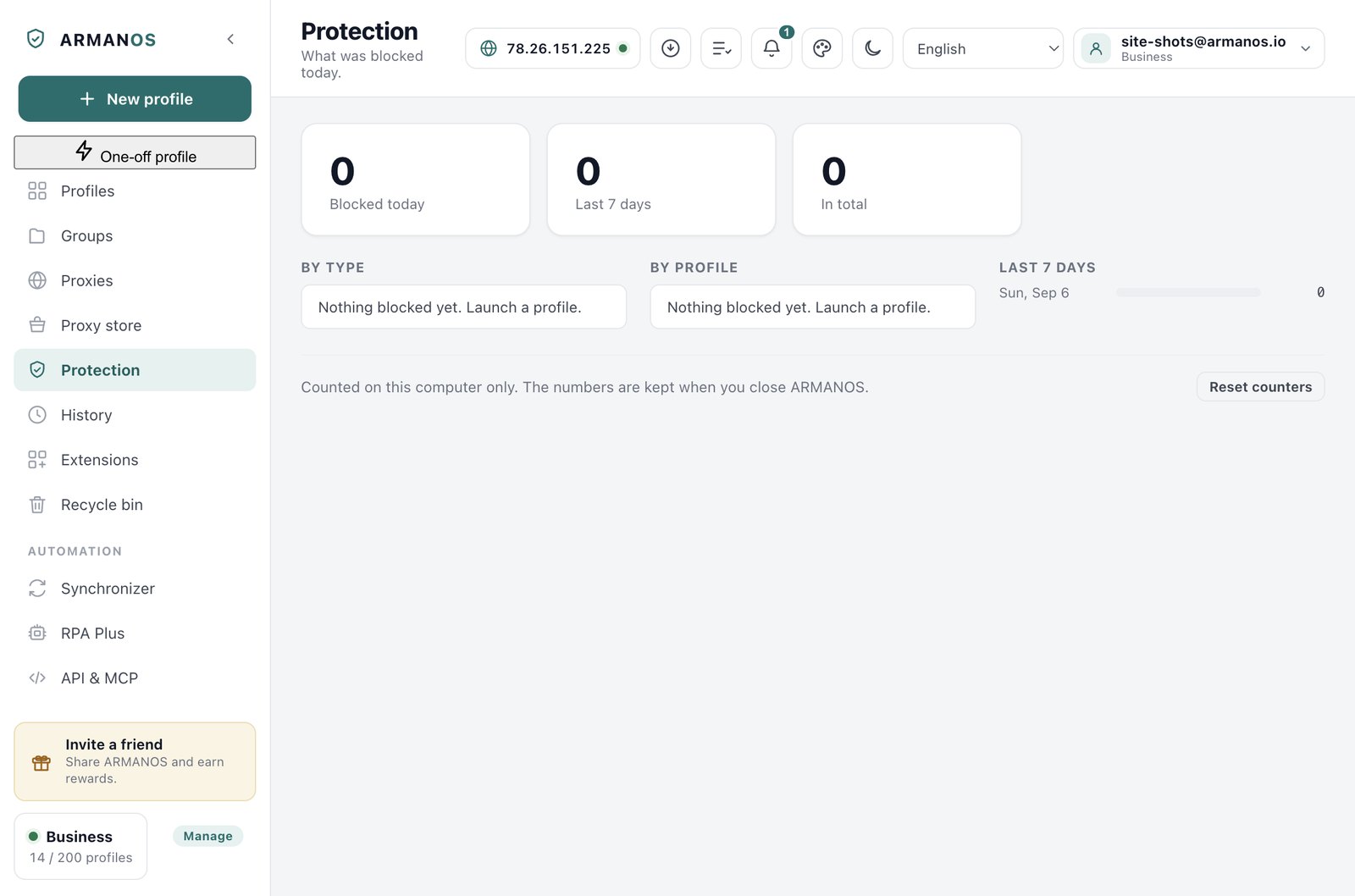Click the Last 7 days counter card
The height and width of the screenshot is (896, 1355).
tap(661, 180)
